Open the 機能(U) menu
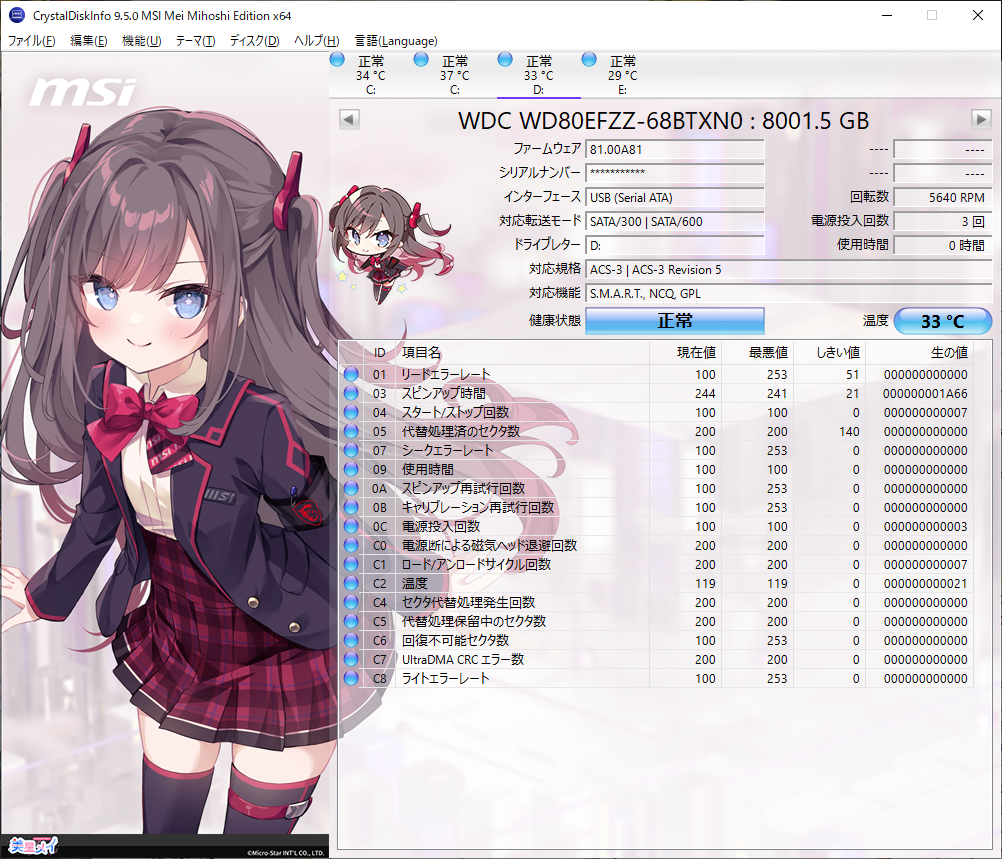This screenshot has height=859, width=1002. point(141,41)
